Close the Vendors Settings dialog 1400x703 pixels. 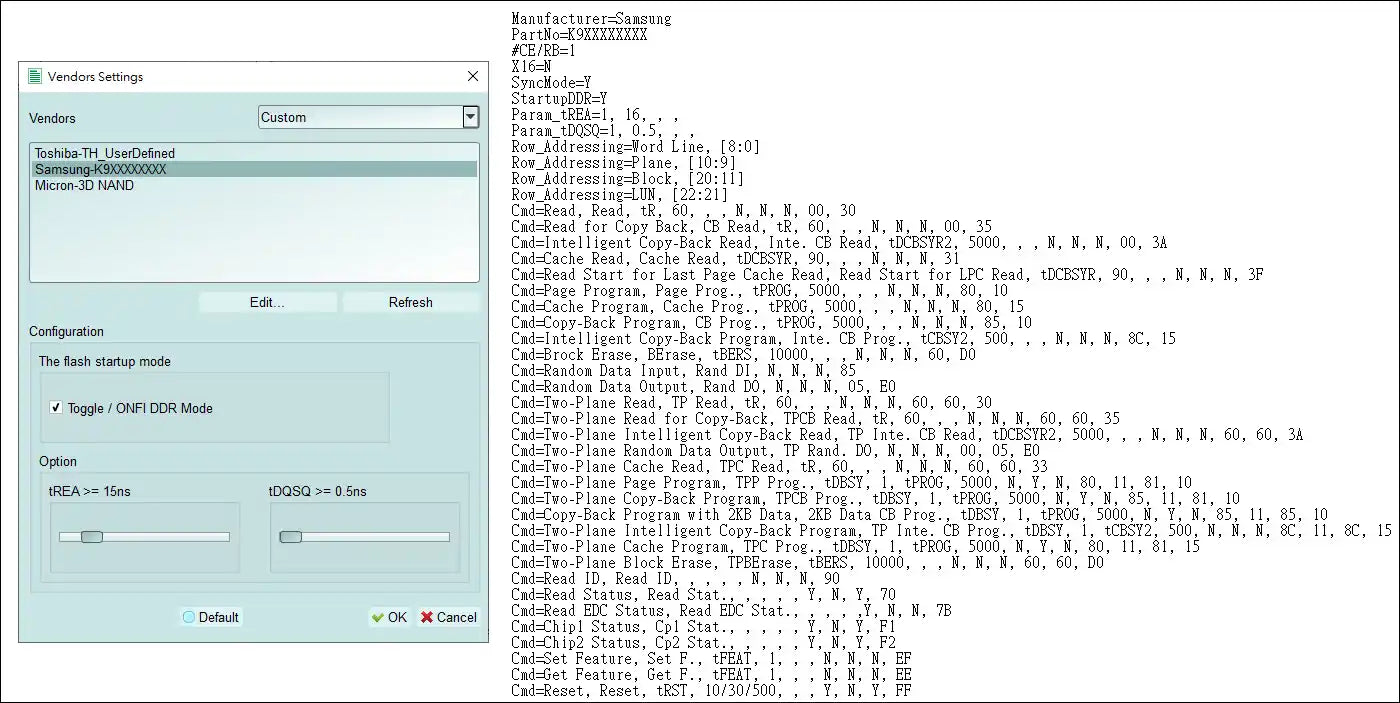(473, 77)
